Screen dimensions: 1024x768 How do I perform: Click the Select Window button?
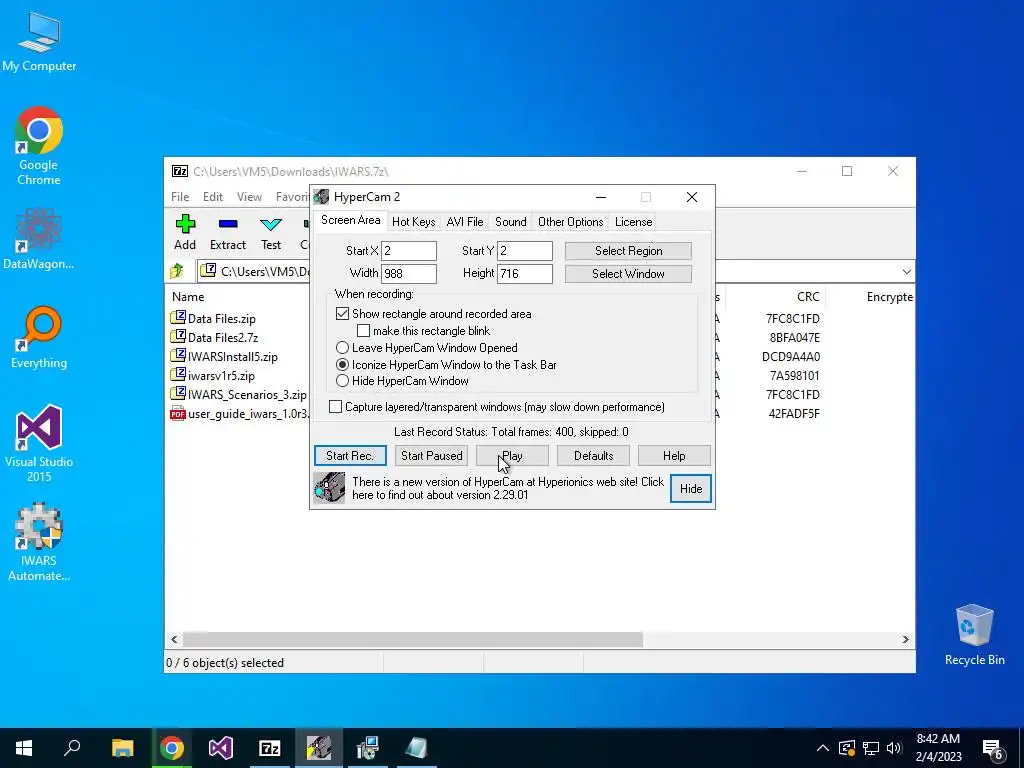[x=628, y=274]
